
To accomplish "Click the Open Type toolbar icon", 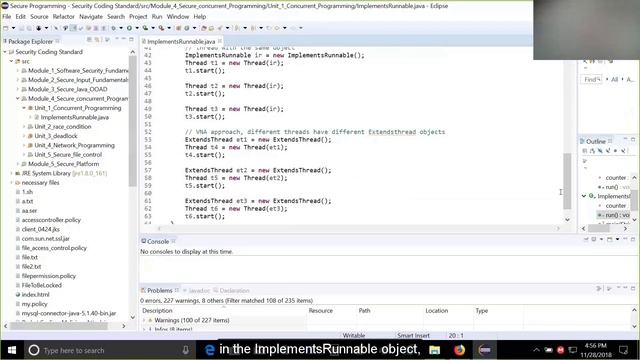I will [204, 28].
